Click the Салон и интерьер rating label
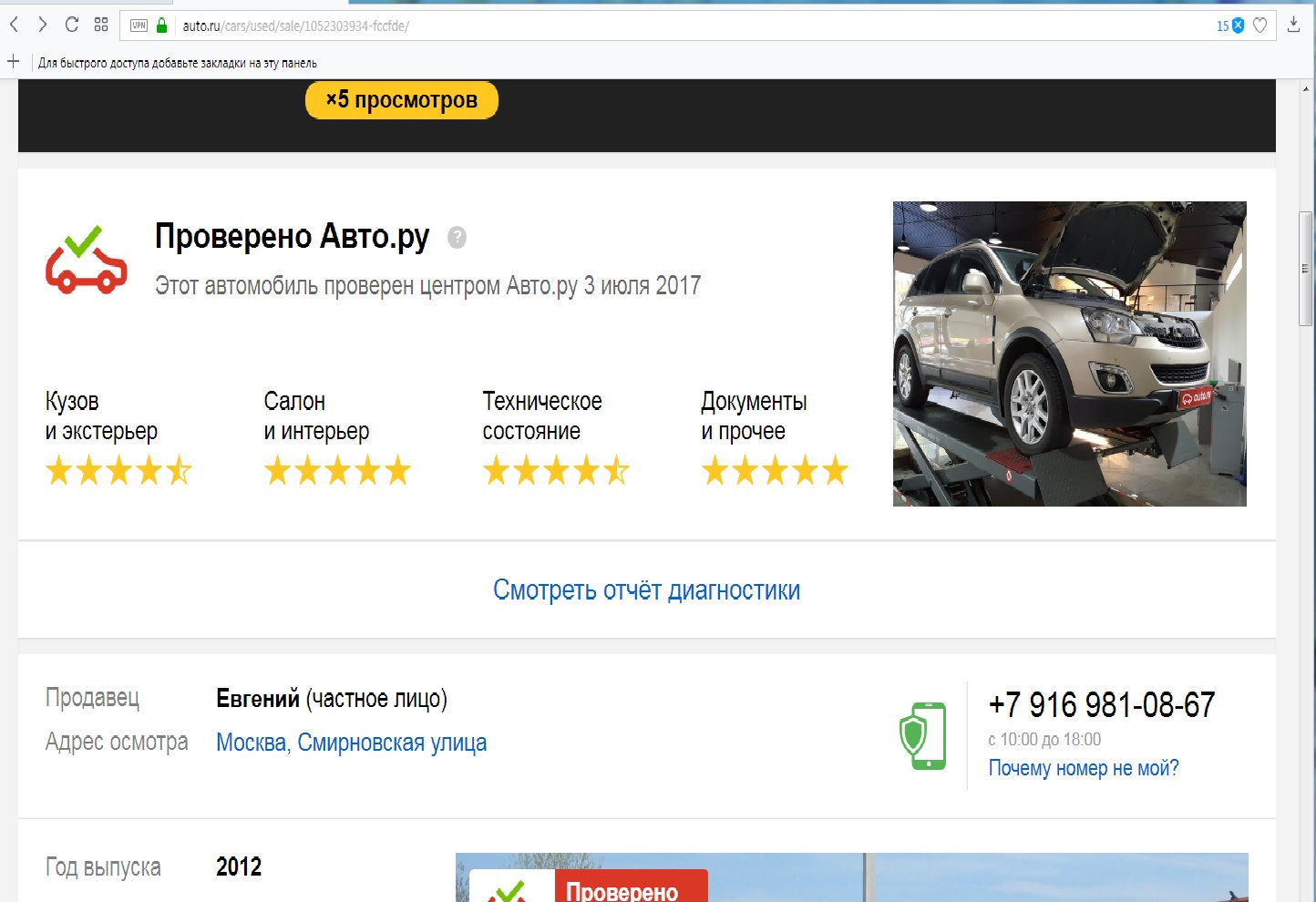The image size is (1316, 902). (x=316, y=416)
